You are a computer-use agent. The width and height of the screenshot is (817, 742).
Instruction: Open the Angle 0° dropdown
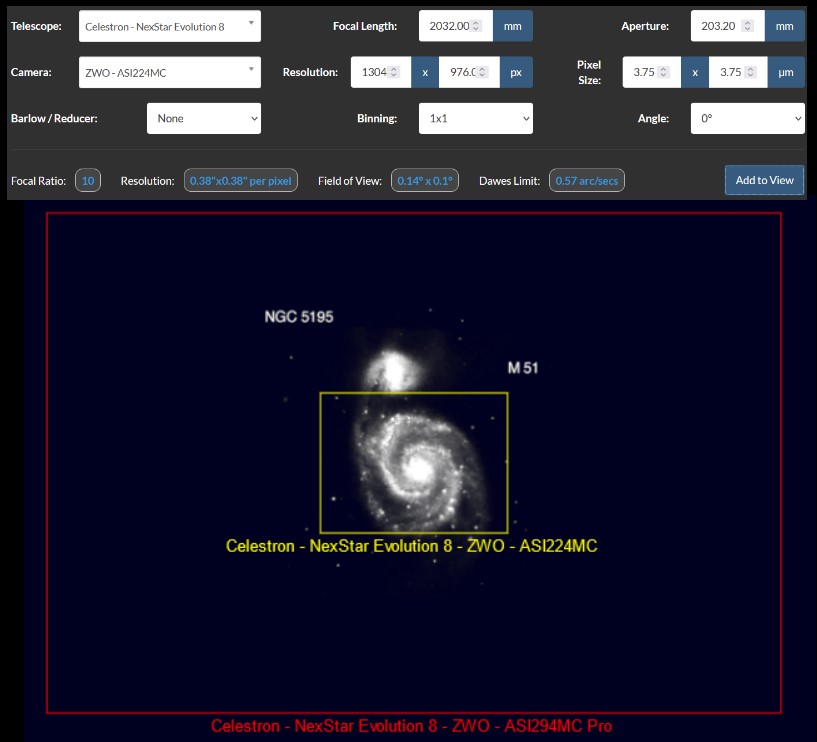pyautogui.click(x=748, y=118)
